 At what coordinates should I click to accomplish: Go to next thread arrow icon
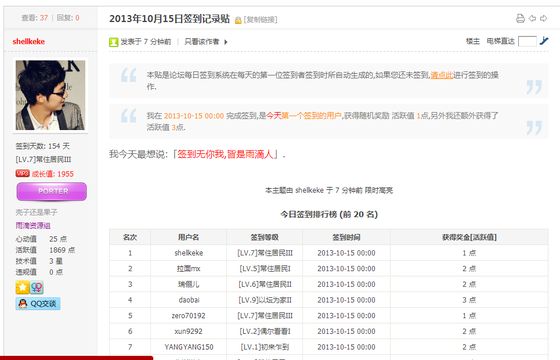pyautogui.click(x=543, y=19)
